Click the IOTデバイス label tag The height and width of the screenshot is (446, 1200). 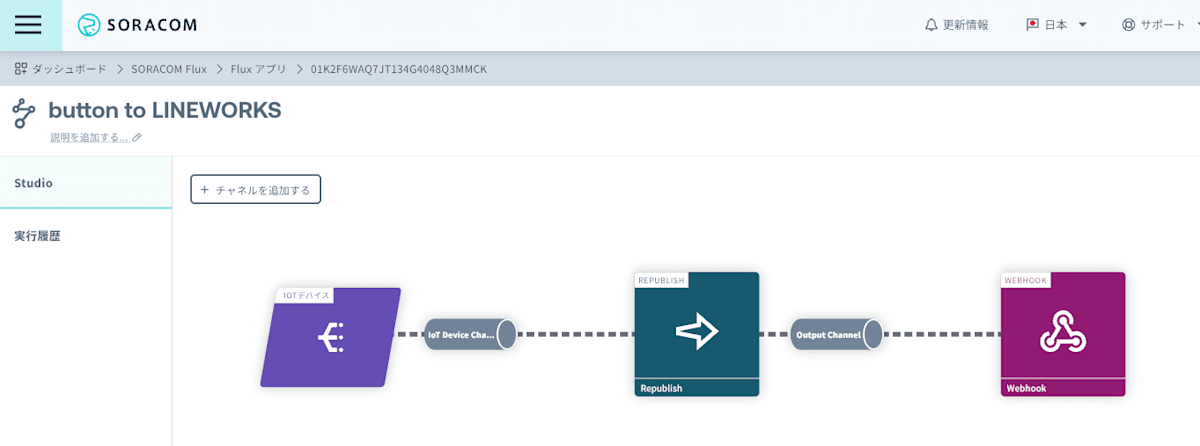point(306,295)
